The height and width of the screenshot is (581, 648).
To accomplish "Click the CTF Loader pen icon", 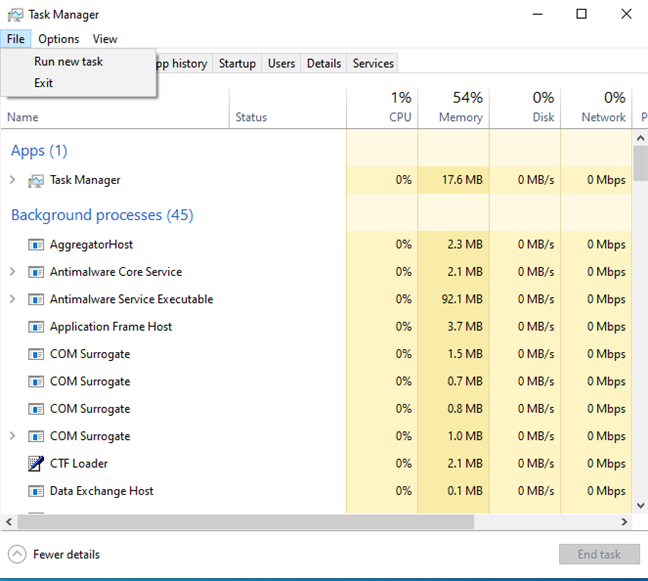I will [36, 464].
